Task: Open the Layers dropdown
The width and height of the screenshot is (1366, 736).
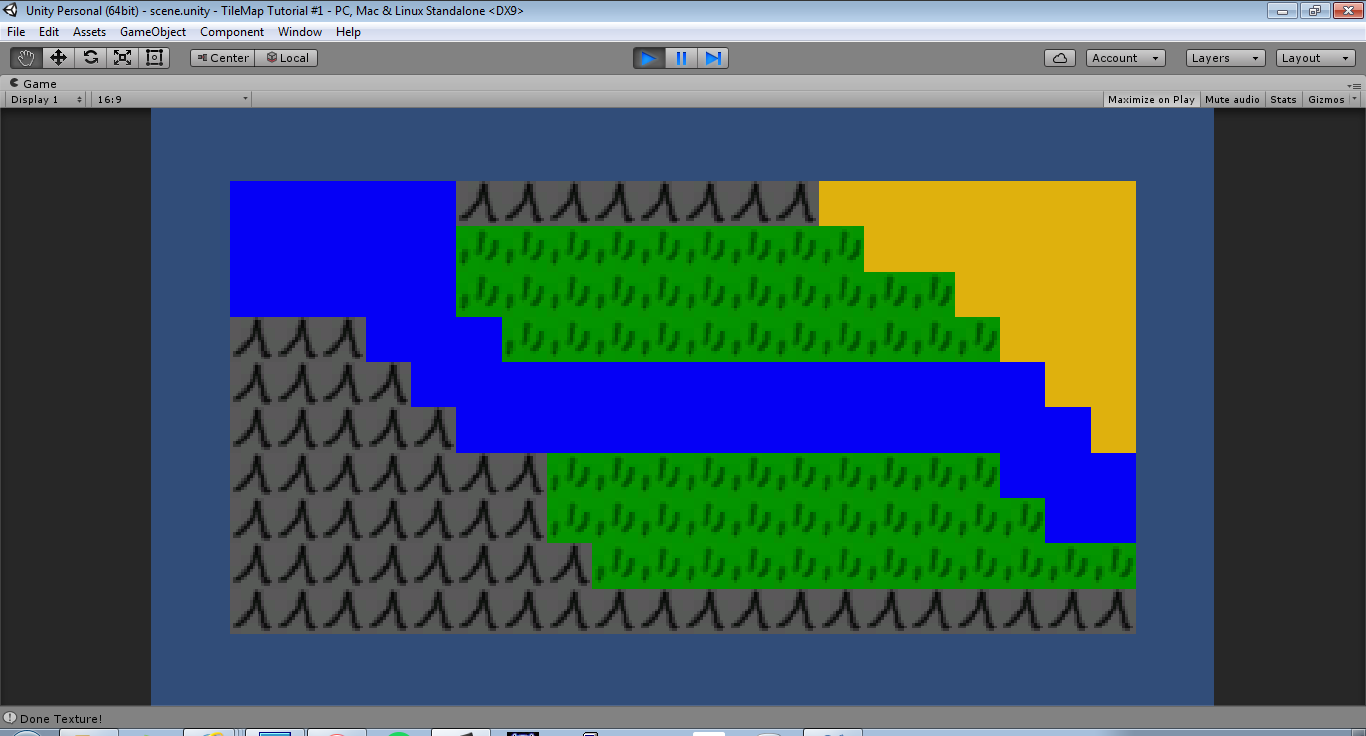Action: (1226, 58)
